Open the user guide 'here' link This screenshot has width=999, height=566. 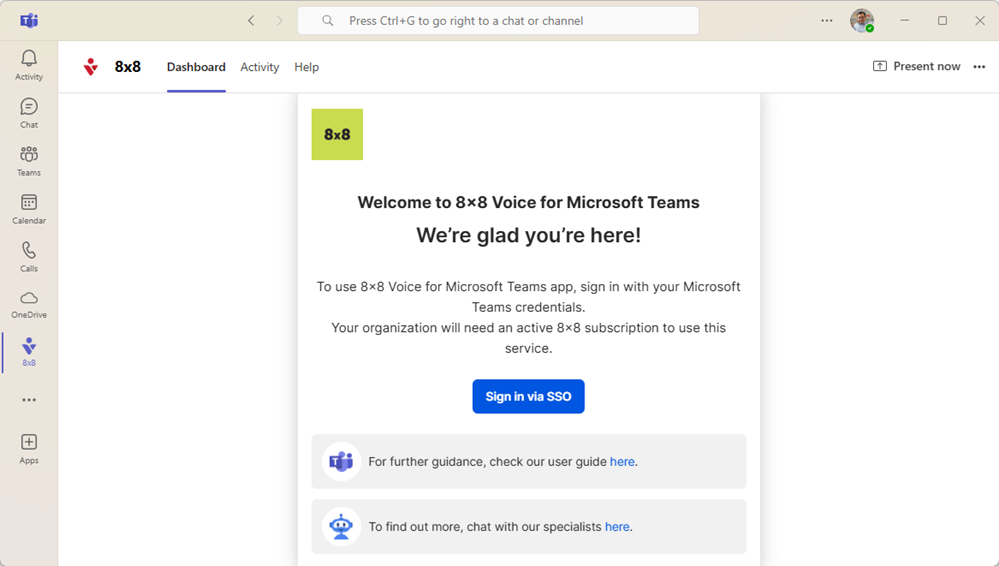point(622,462)
